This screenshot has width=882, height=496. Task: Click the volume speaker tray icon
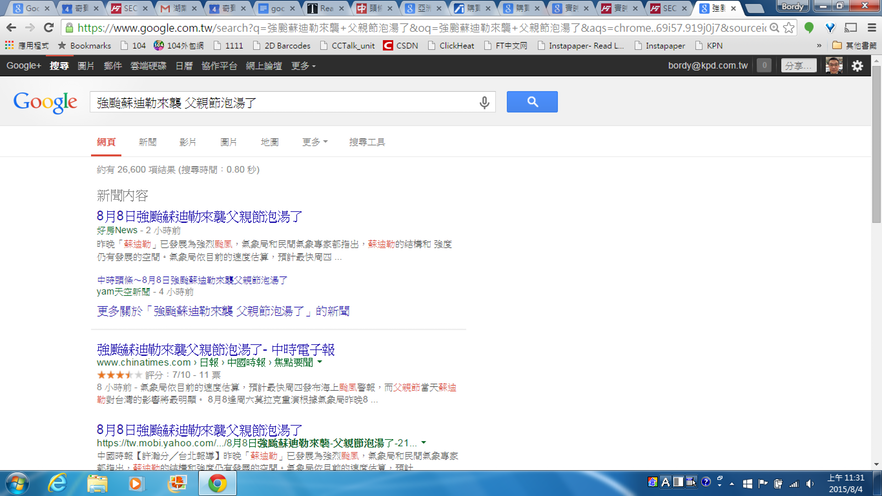coord(810,484)
